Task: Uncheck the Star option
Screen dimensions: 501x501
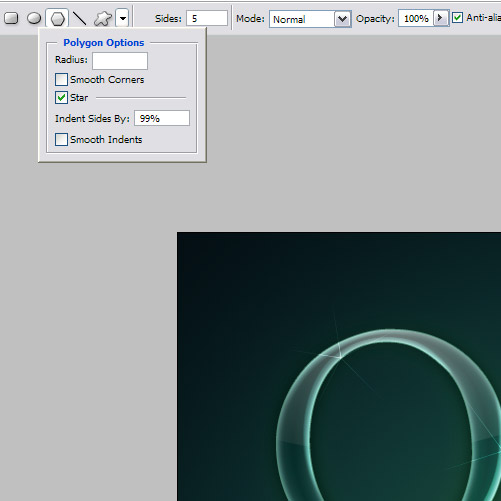Action: [61, 98]
